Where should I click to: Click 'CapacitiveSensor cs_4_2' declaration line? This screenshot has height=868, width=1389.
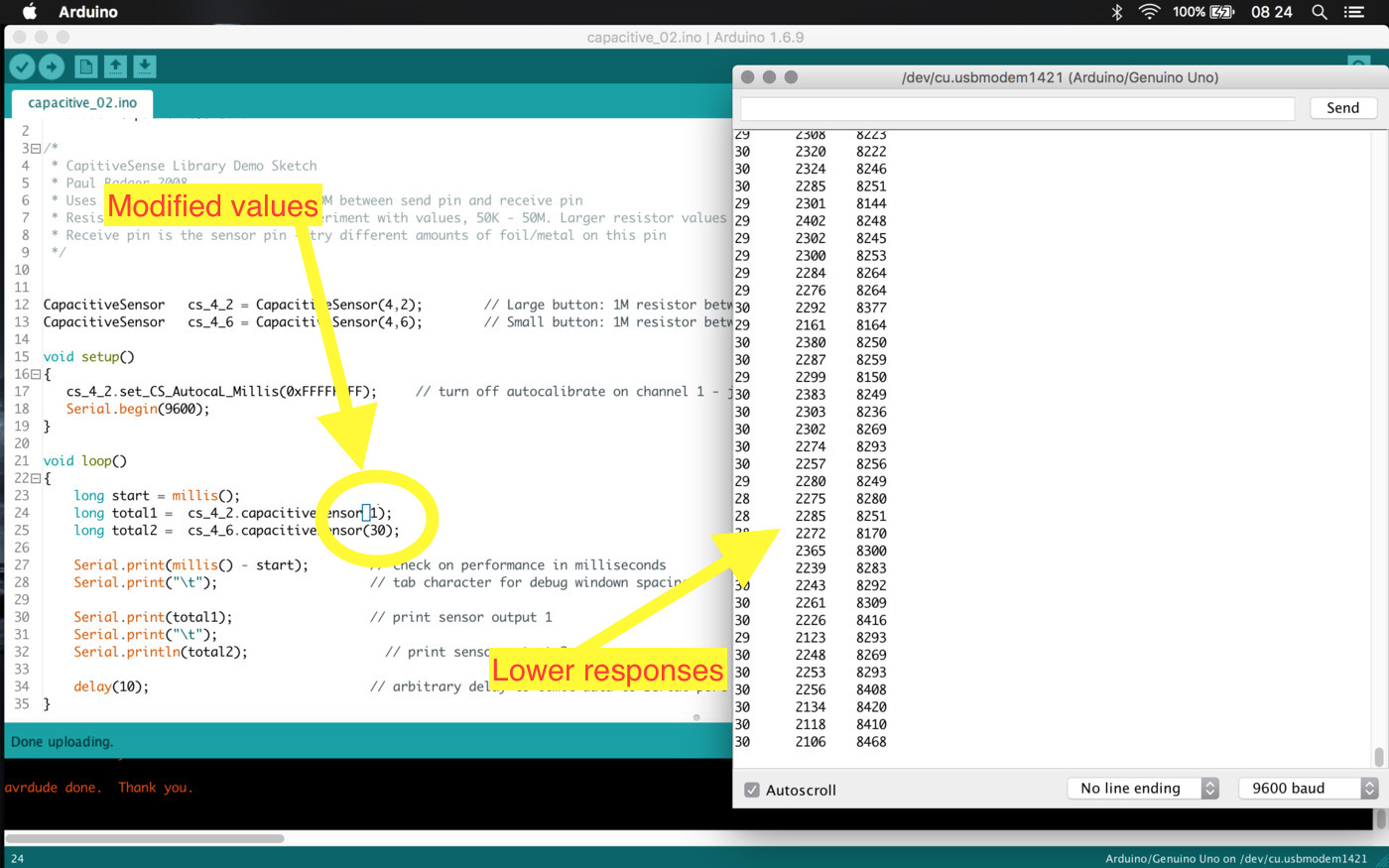[x=233, y=305]
